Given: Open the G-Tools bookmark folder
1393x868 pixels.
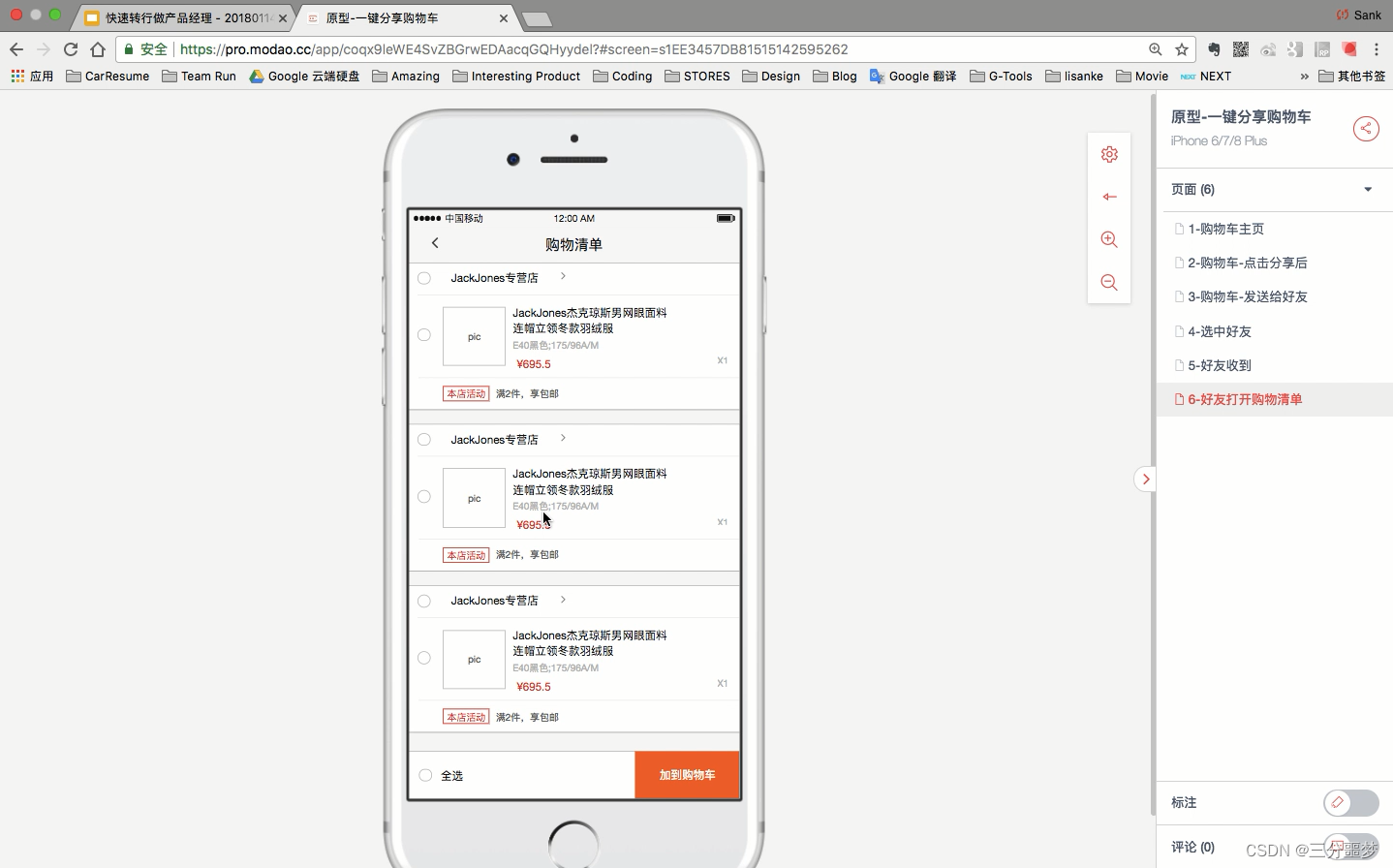Looking at the screenshot, I should pos(1001,76).
